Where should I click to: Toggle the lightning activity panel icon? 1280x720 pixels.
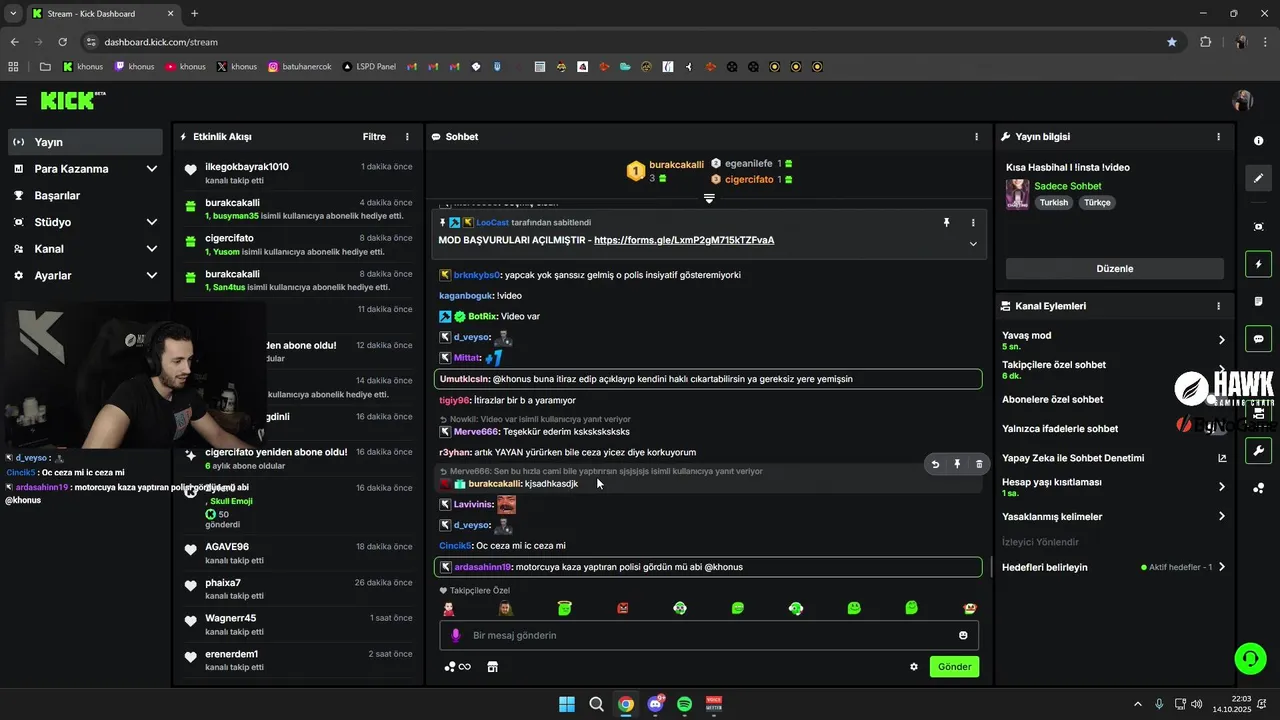(x=1259, y=264)
